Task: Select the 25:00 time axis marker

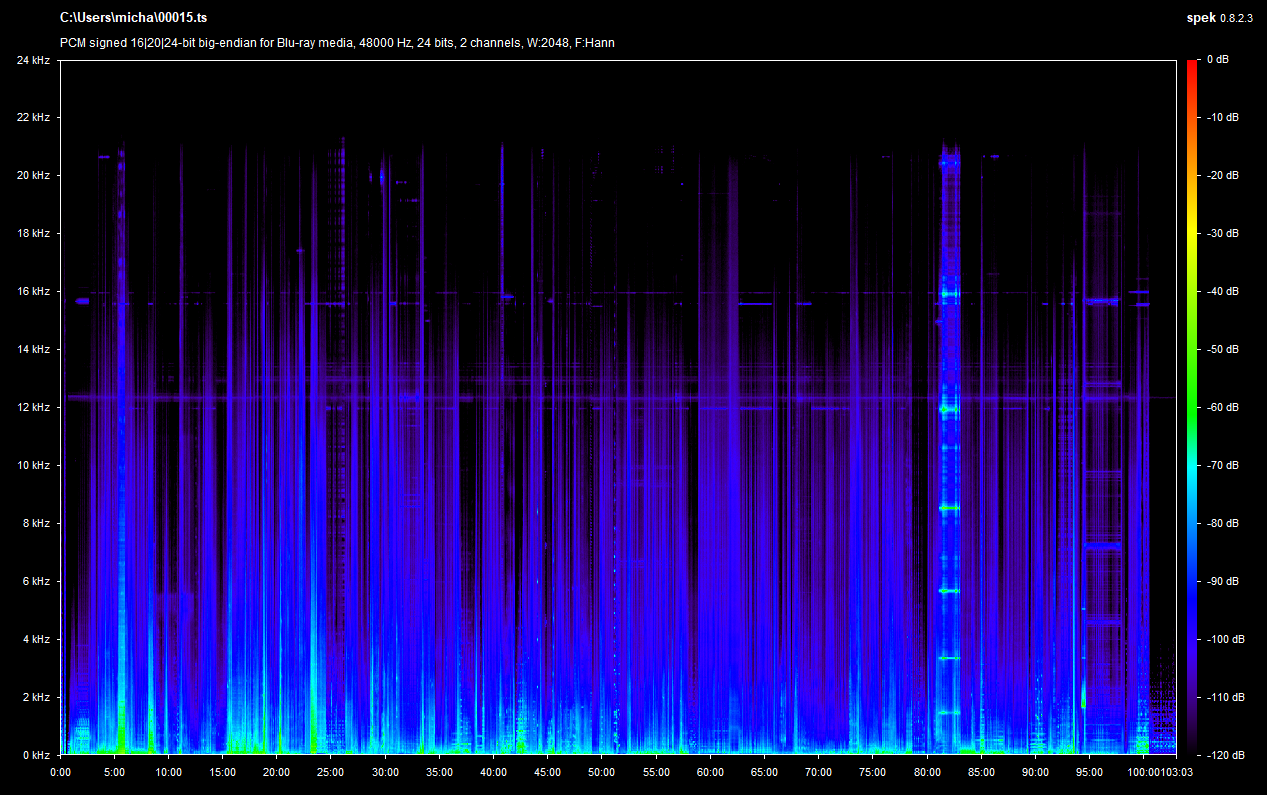Action: click(331, 772)
